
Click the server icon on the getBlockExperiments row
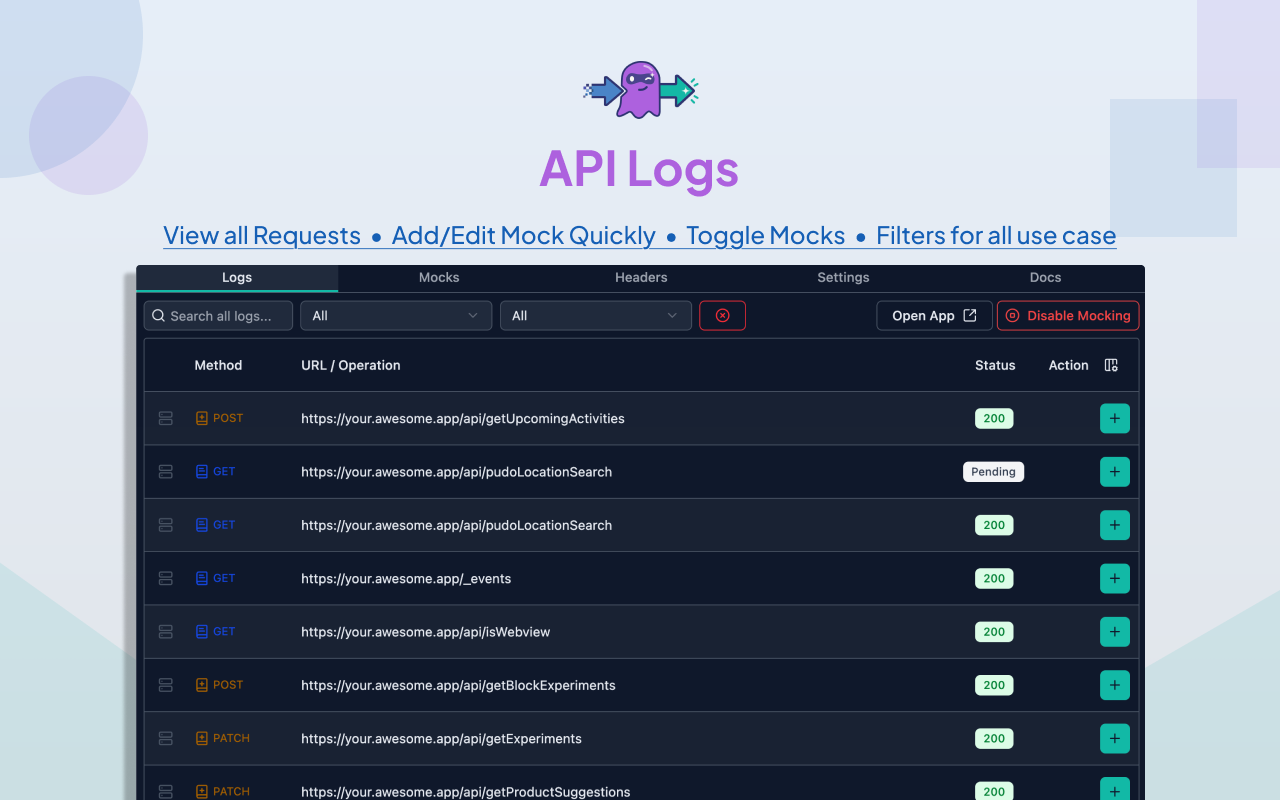(x=166, y=685)
